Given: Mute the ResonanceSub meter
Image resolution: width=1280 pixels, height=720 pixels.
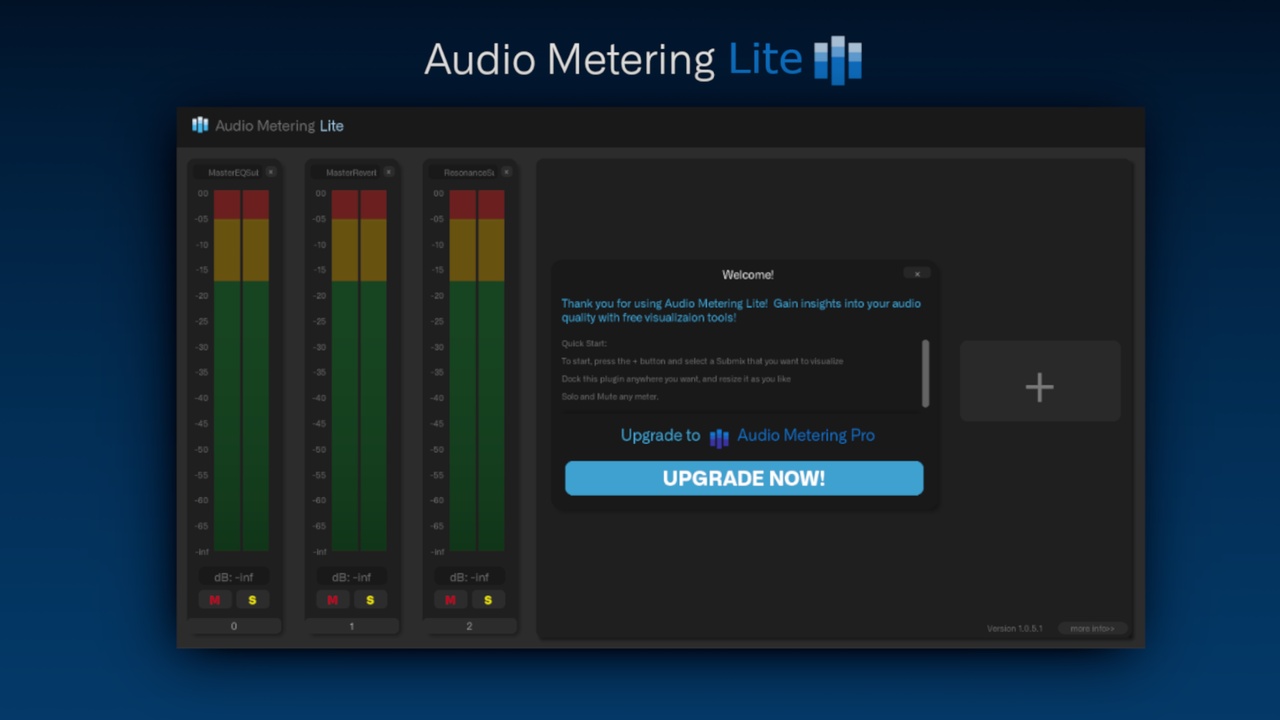Looking at the screenshot, I should (x=451, y=600).
